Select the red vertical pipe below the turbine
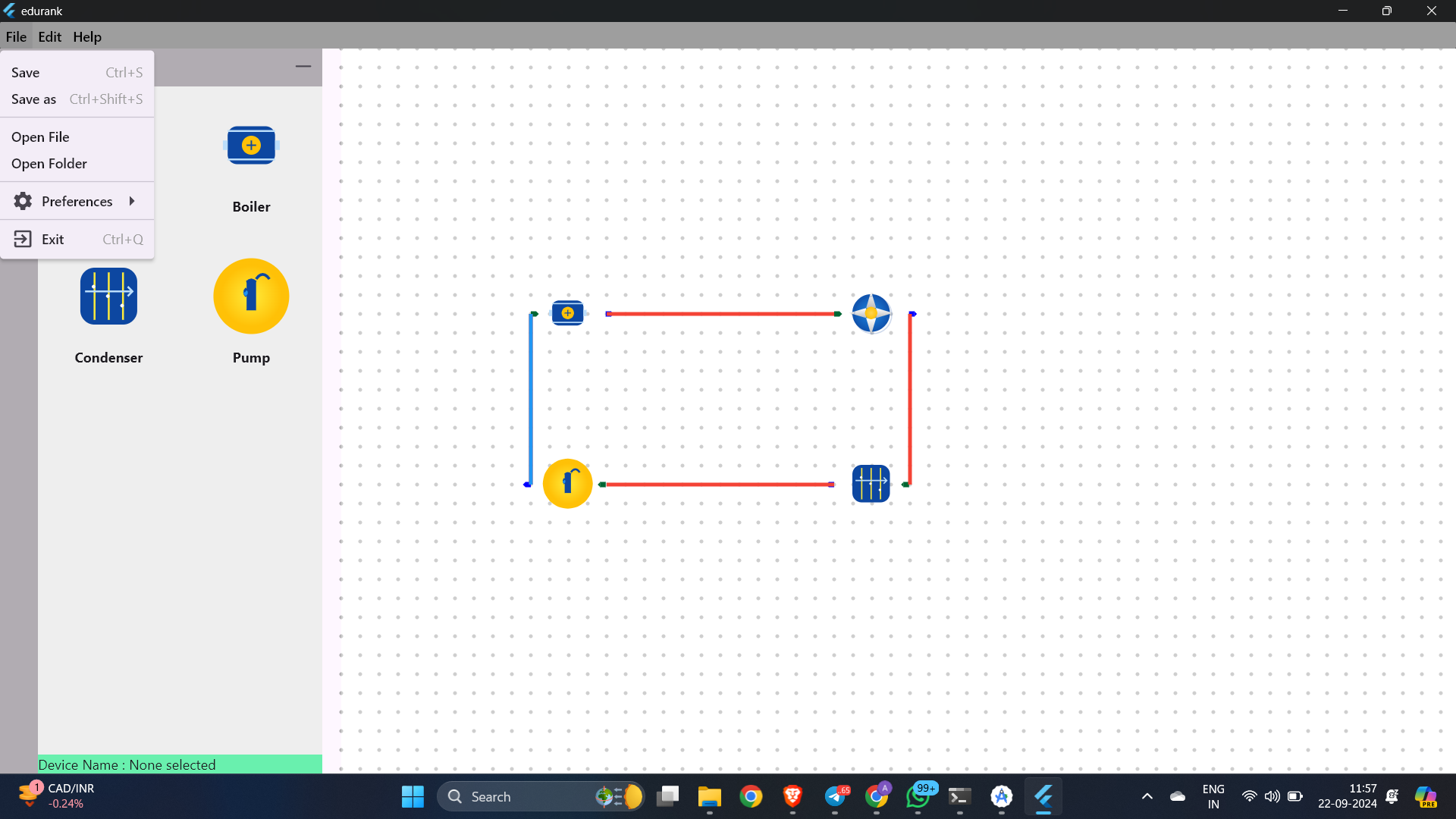This screenshot has width=1456, height=819. point(910,398)
